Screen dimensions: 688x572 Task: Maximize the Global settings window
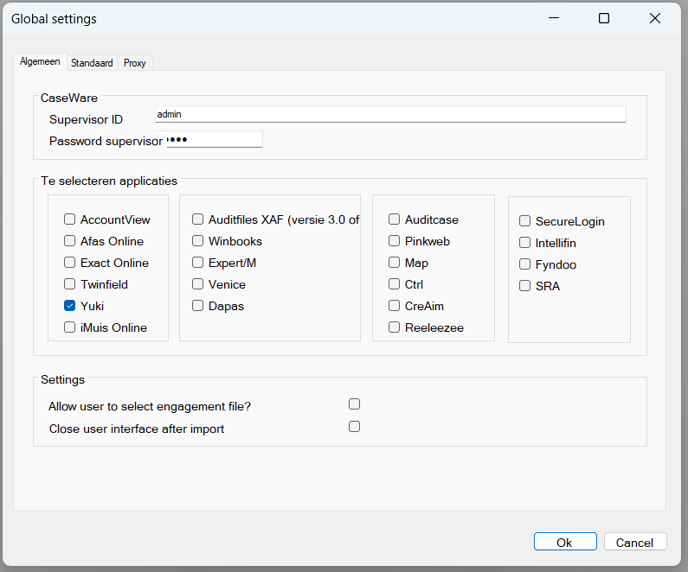604,18
